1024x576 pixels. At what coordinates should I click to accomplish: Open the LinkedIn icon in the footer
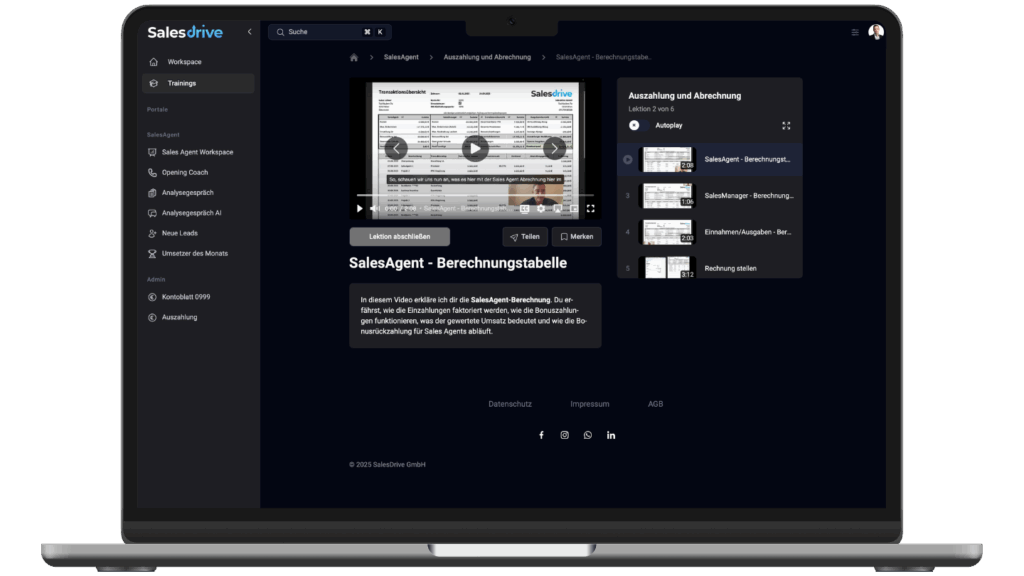[611, 435]
